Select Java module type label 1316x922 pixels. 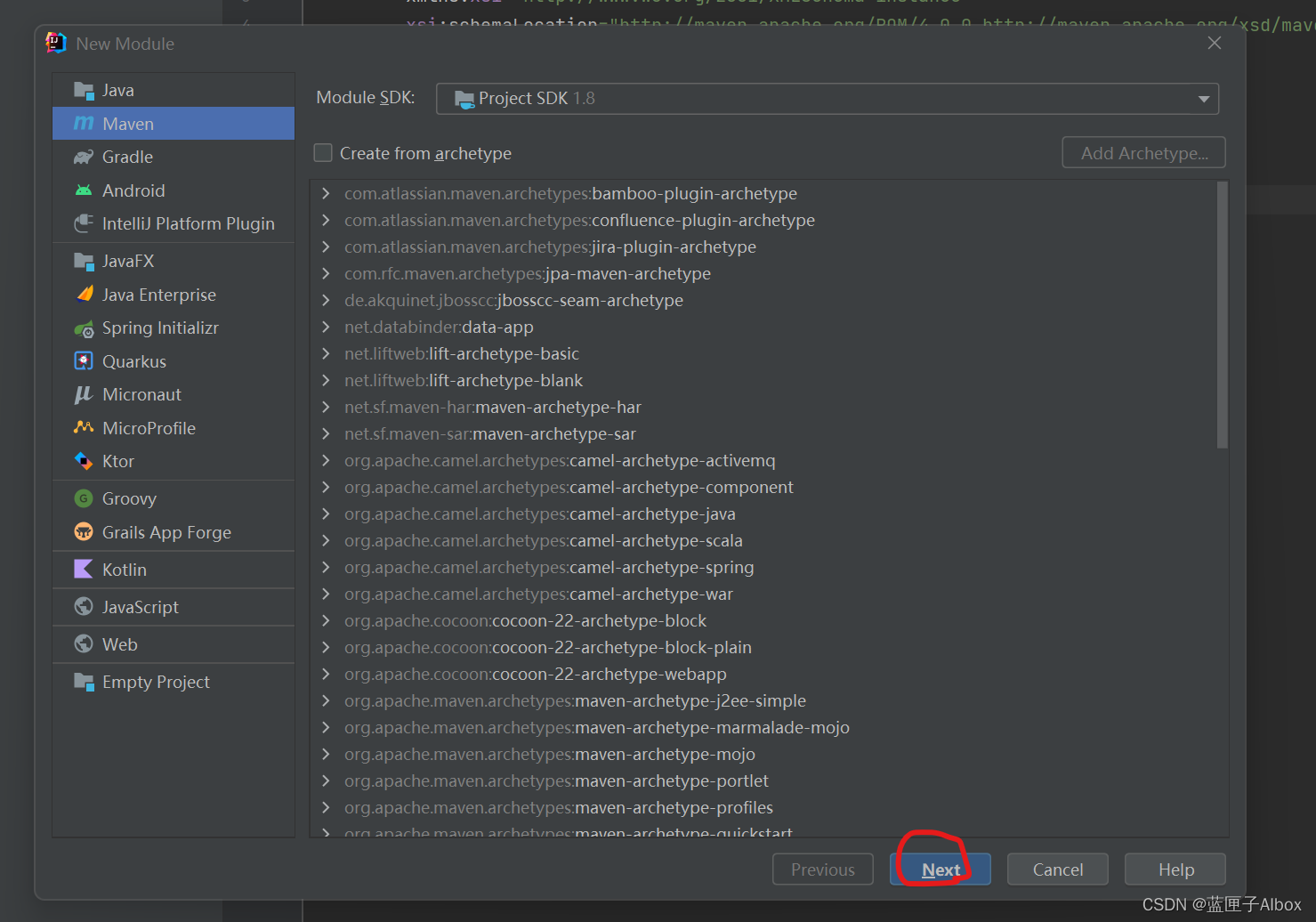click(x=118, y=90)
